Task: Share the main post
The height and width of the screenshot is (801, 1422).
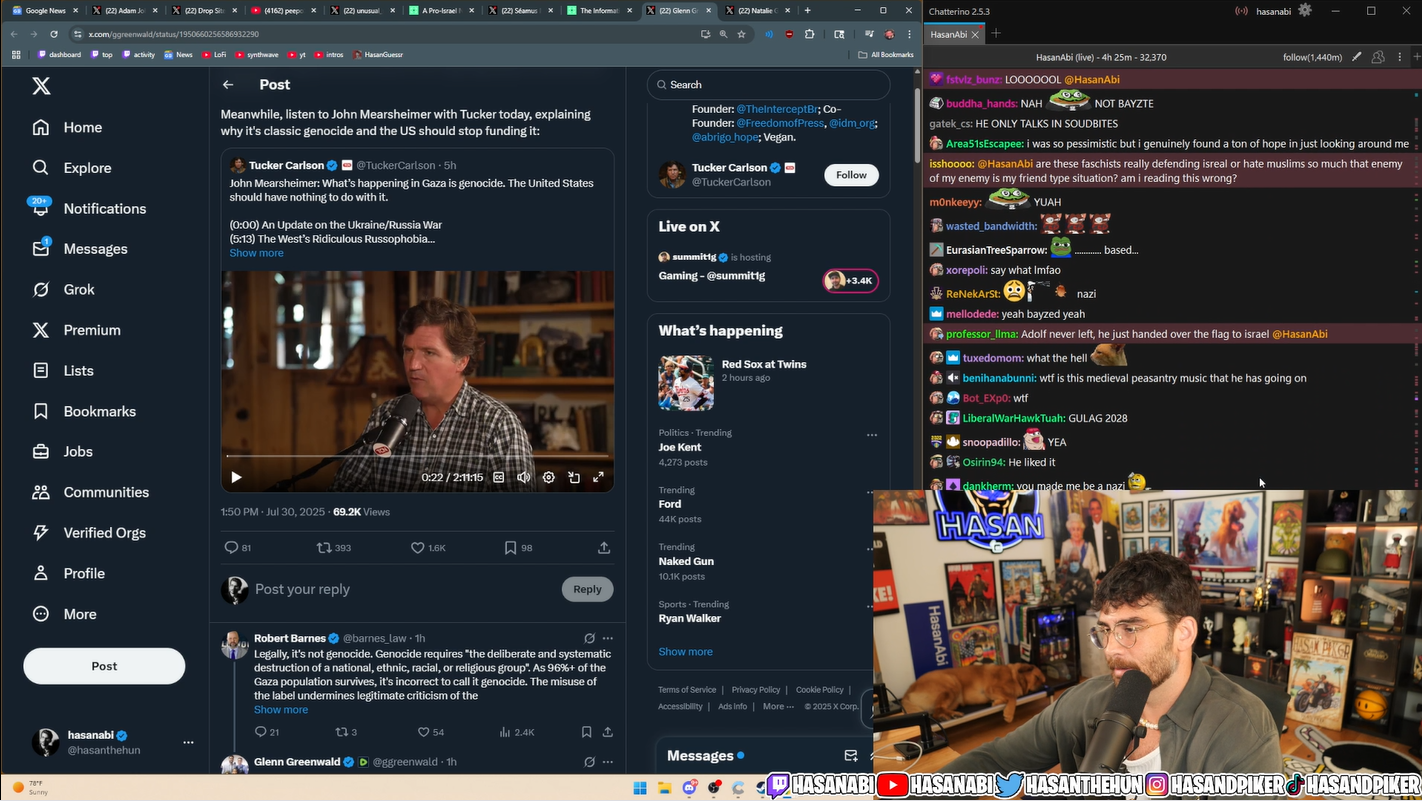Action: (604, 548)
